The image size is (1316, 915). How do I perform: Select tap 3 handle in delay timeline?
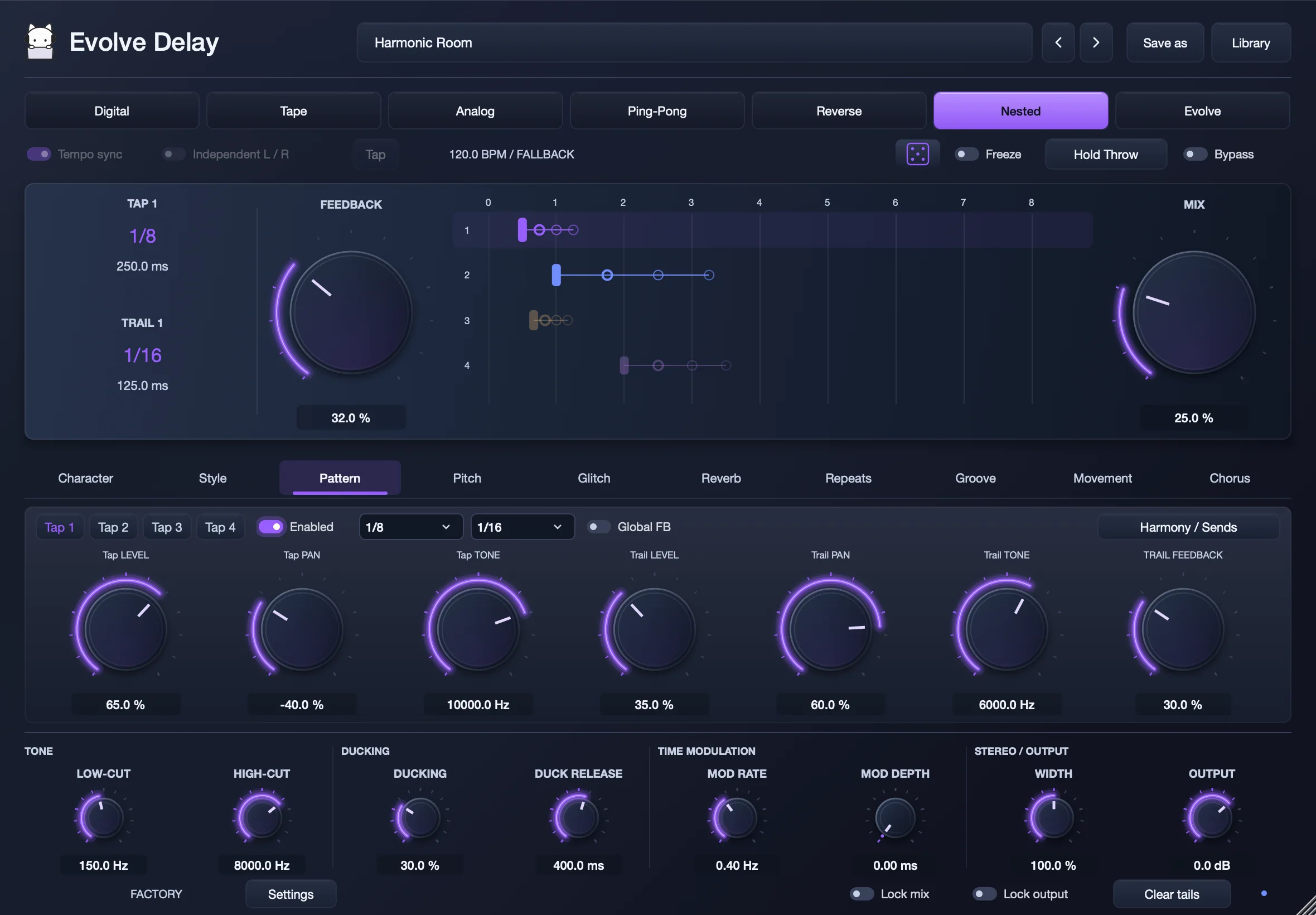[x=533, y=320]
